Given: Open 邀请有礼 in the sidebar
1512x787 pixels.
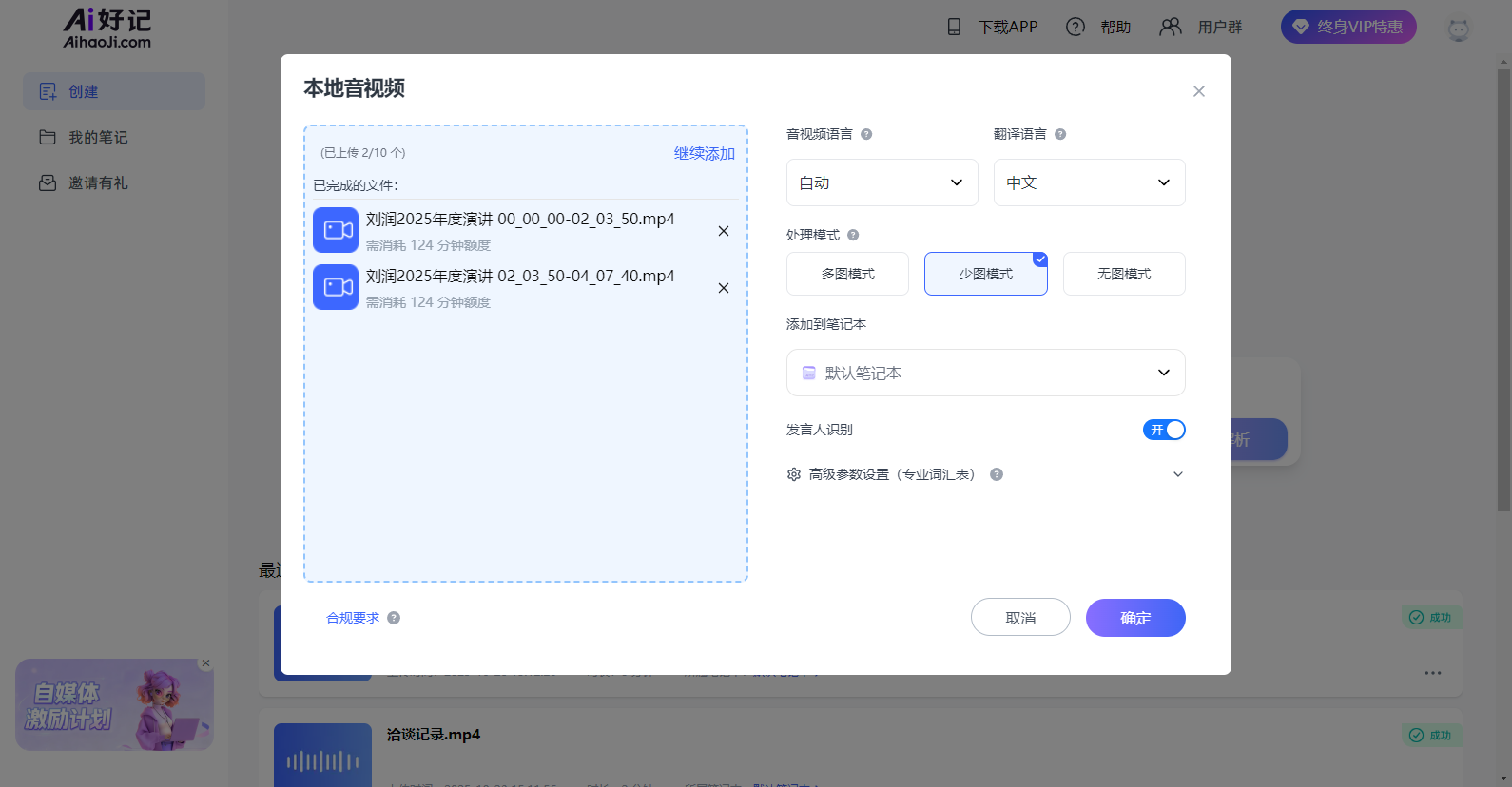Looking at the screenshot, I should pyautogui.click(x=97, y=182).
